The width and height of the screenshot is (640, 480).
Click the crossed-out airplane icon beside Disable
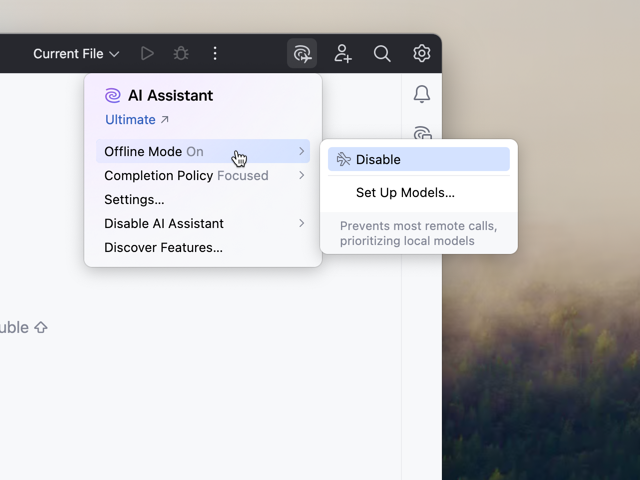pyautogui.click(x=343, y=159)
